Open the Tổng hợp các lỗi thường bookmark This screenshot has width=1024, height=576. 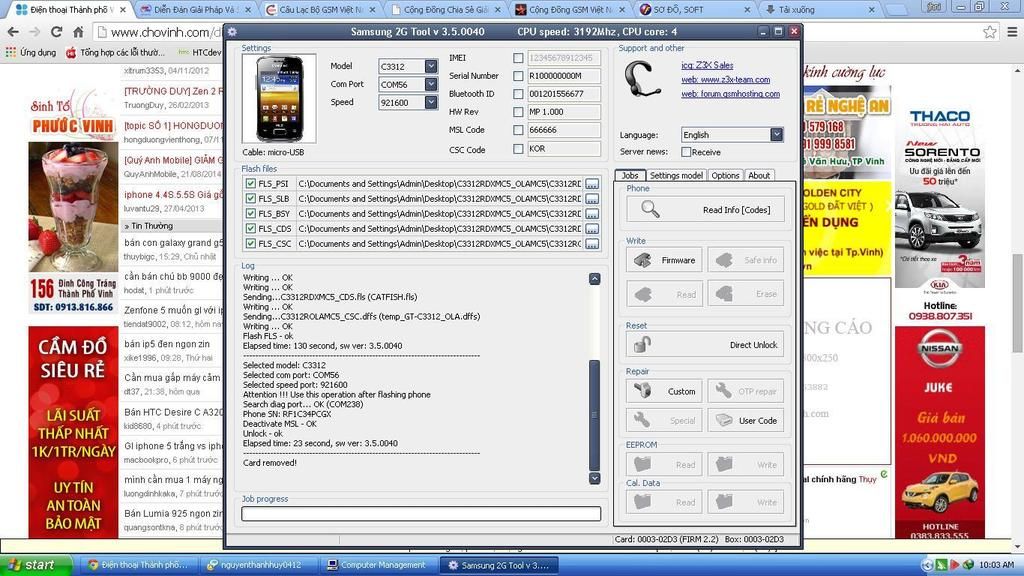(x=116, y=52)
